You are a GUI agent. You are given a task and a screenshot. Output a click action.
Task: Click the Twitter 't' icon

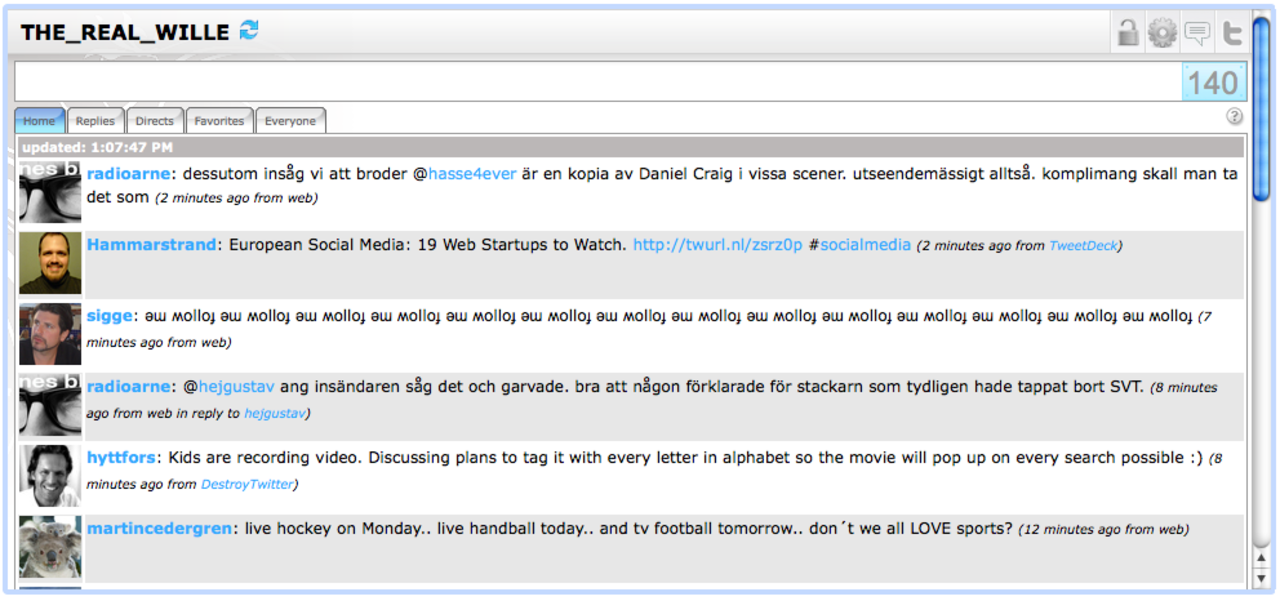1232,33
